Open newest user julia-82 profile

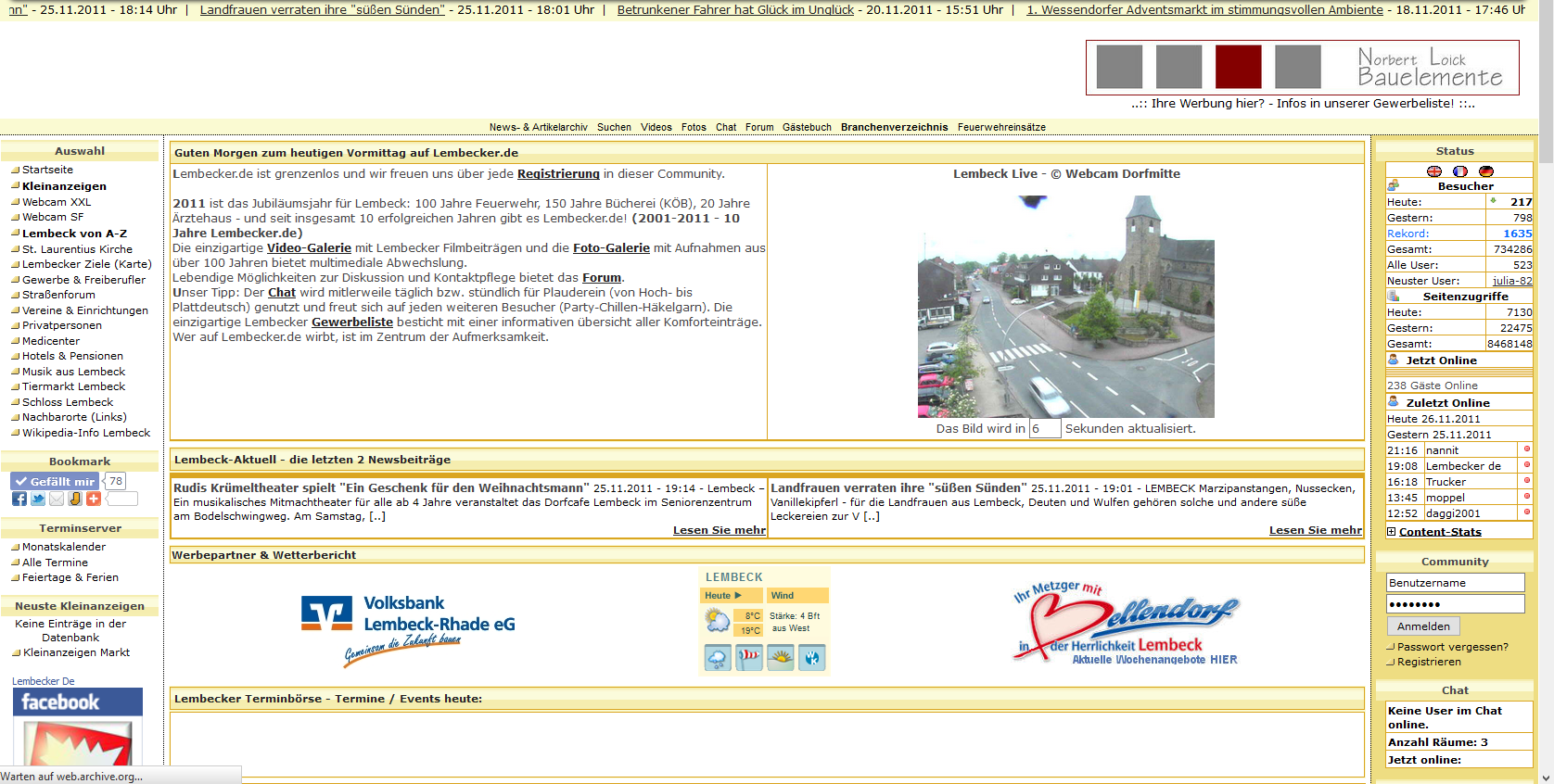(1512, 281)
